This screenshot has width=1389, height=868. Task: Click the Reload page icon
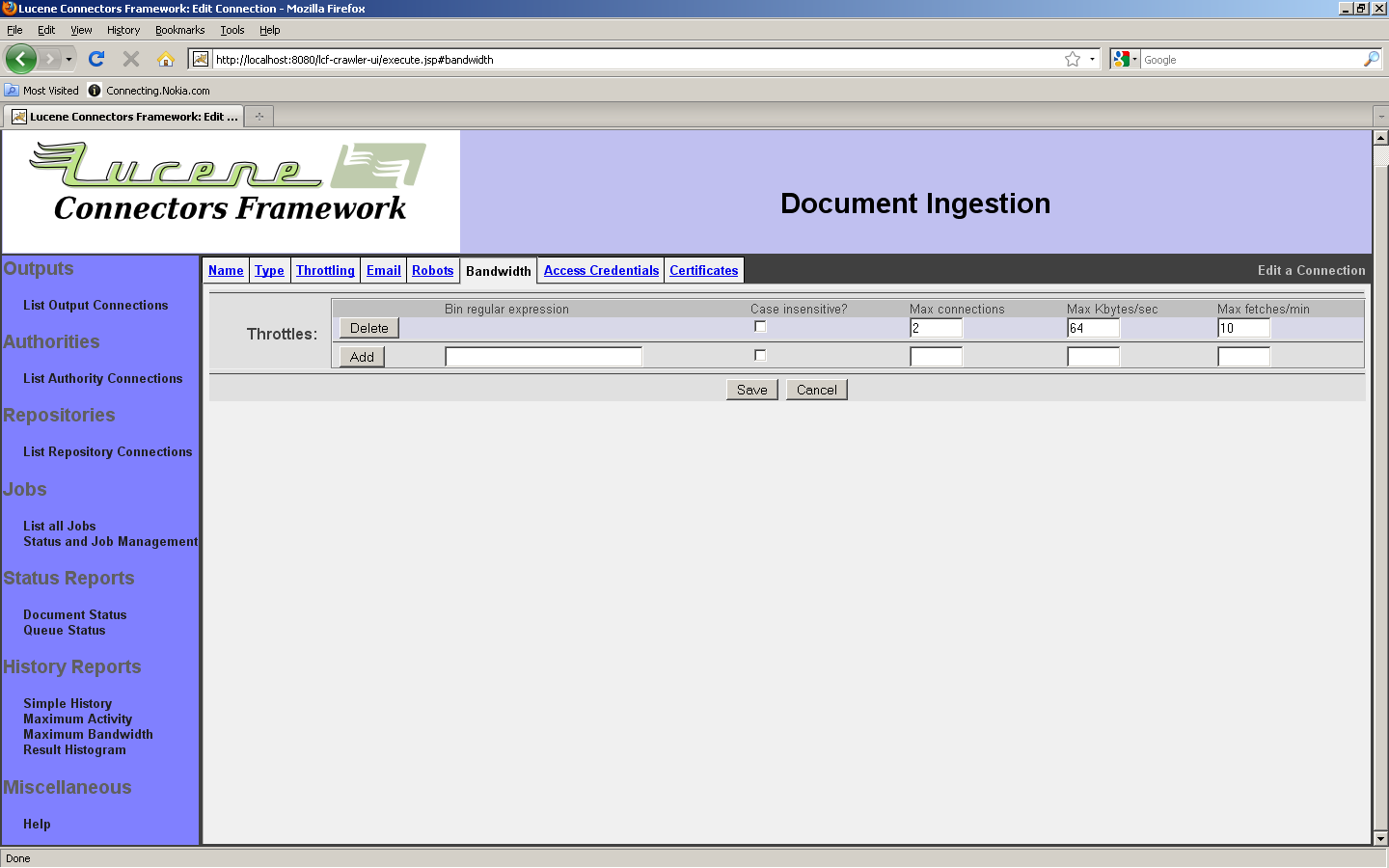click(x=96, y=59)
